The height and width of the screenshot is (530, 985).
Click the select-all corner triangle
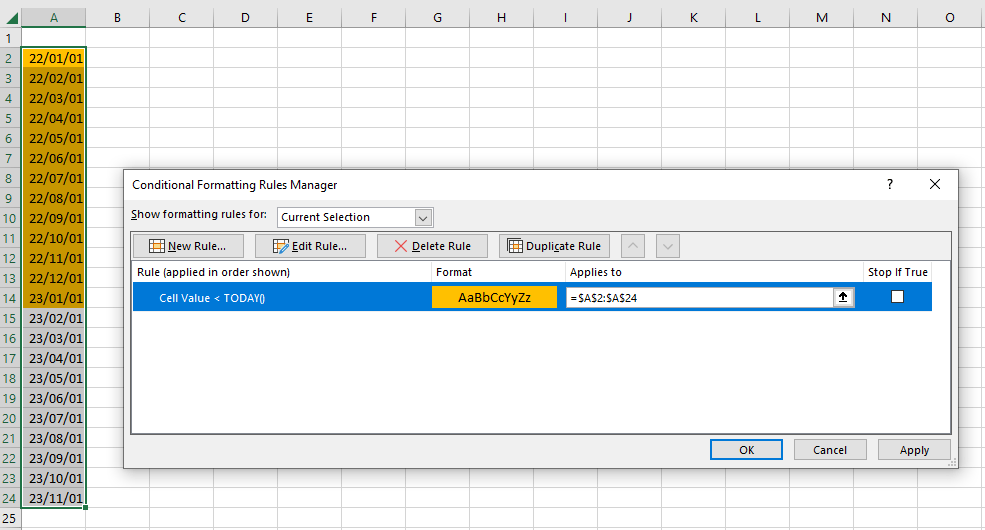pyautogui.click(x=11, y=18)
